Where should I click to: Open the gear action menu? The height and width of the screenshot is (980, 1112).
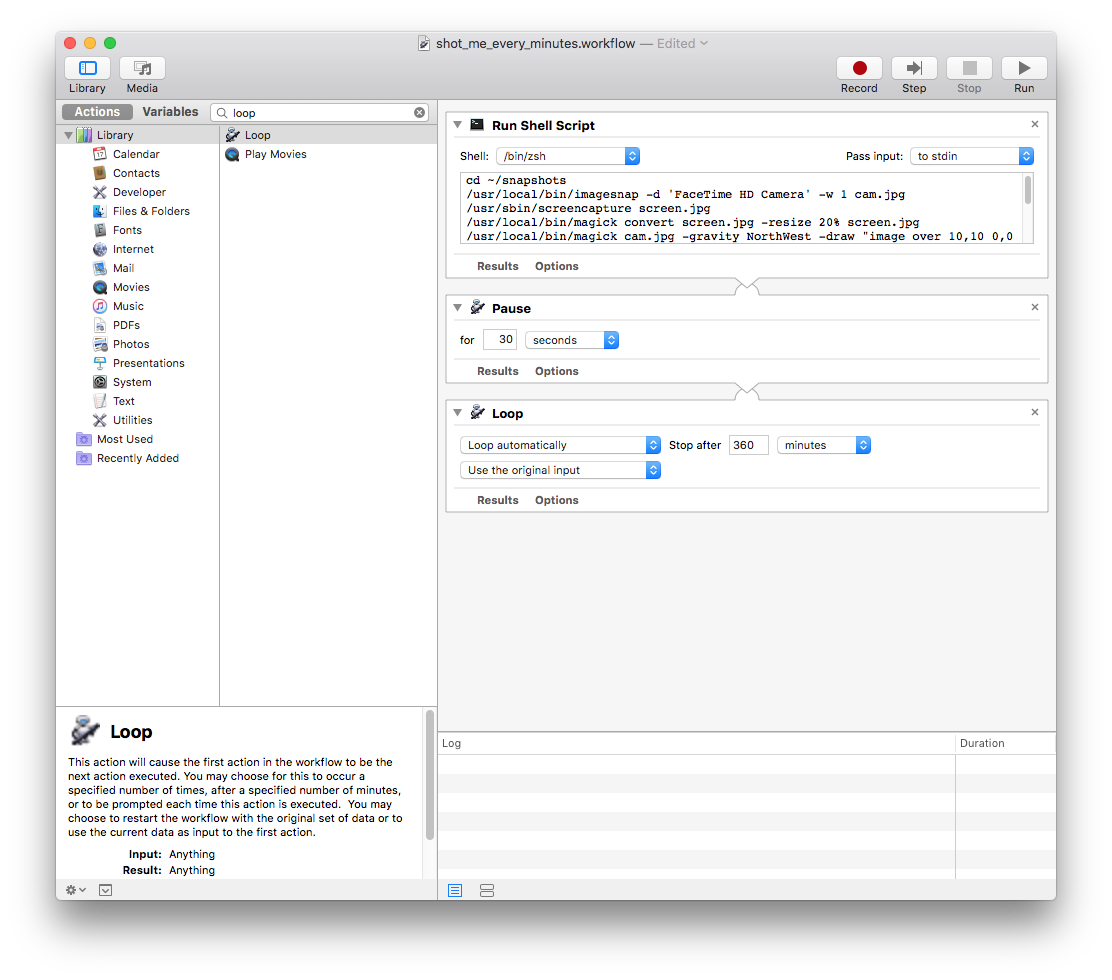75,890
